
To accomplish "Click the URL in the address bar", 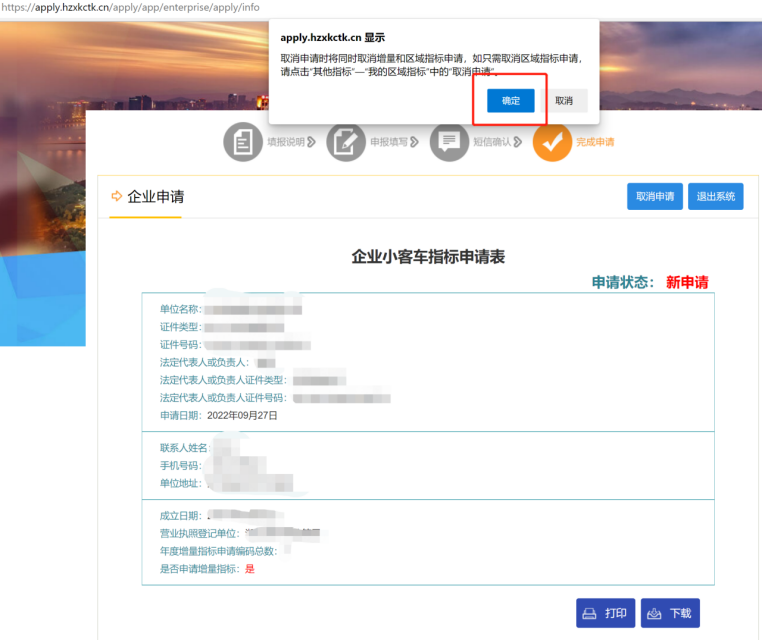I will coord(130,7).
